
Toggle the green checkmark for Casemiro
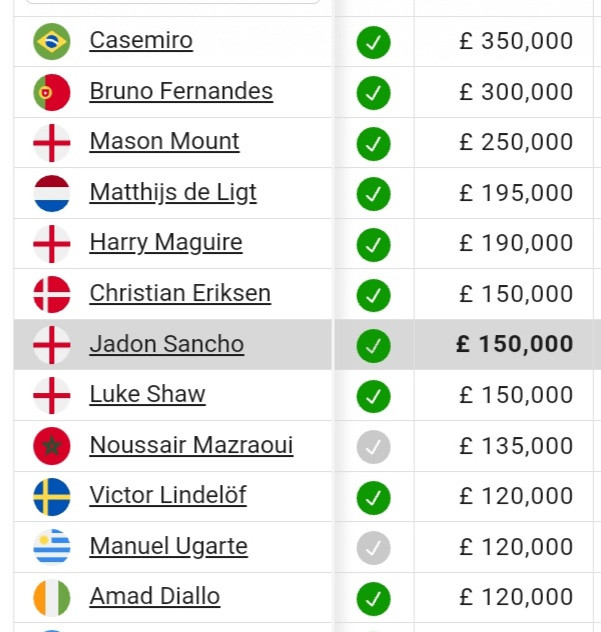coord(373,42)
